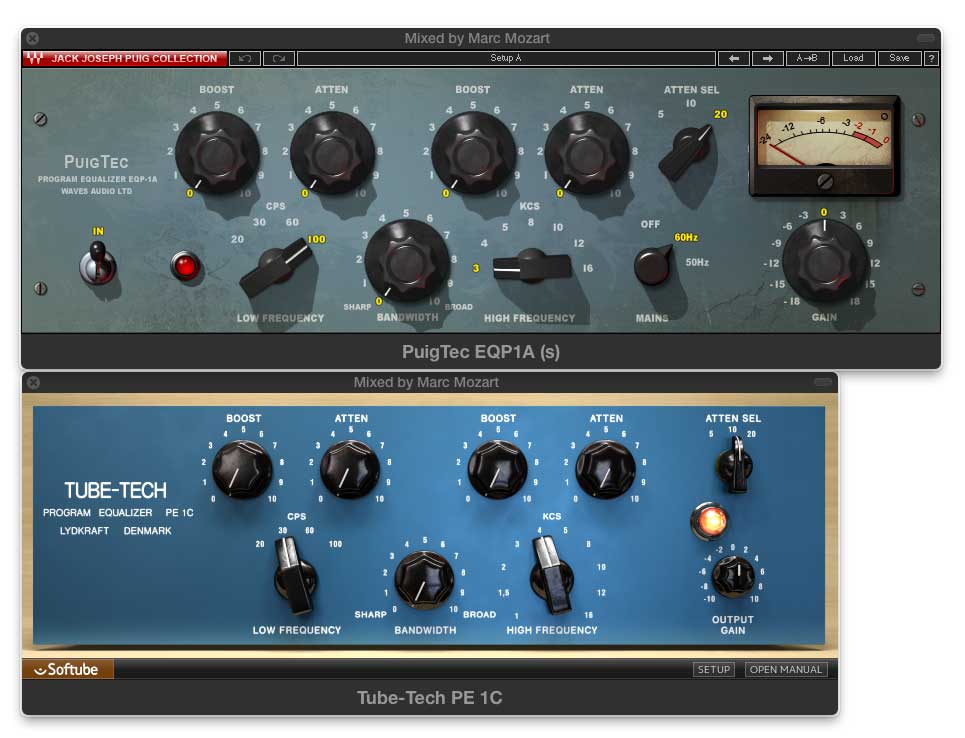
Task: Open the Load preset menu
Action: [853, 58]
